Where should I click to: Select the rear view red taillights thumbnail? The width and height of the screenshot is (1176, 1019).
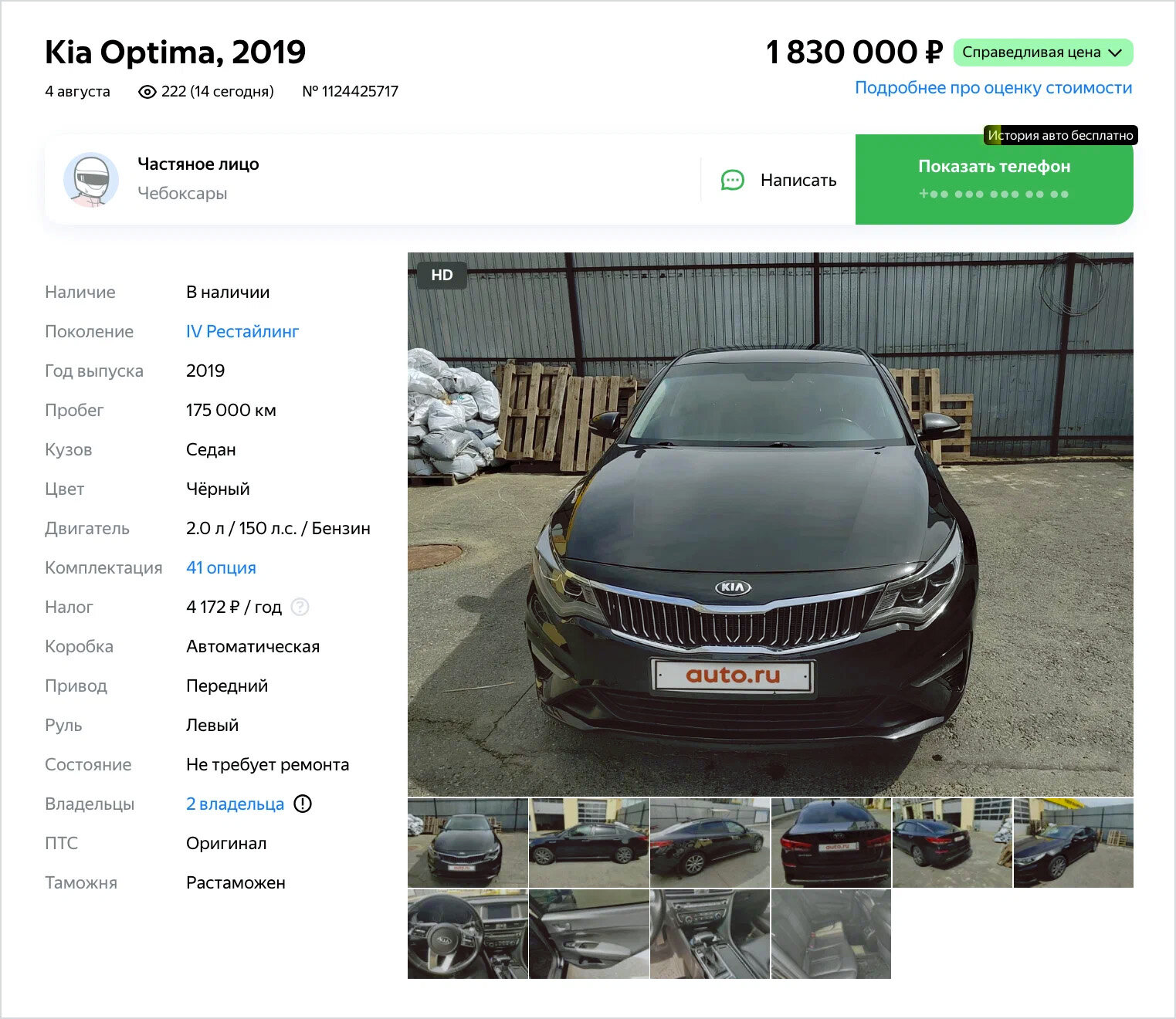(x=831, y=843)
